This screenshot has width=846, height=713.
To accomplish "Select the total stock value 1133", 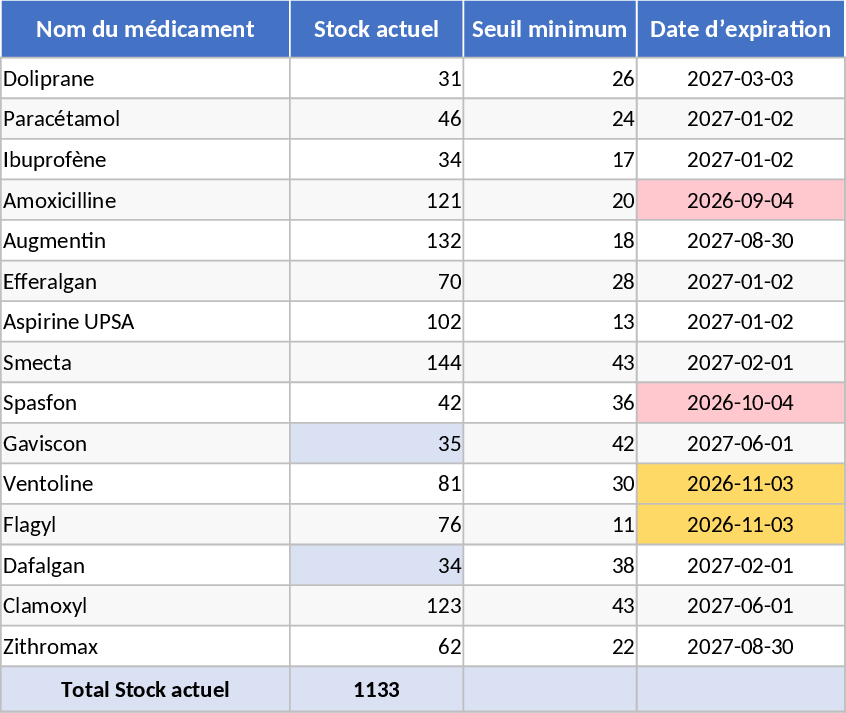I will point(376,689).
